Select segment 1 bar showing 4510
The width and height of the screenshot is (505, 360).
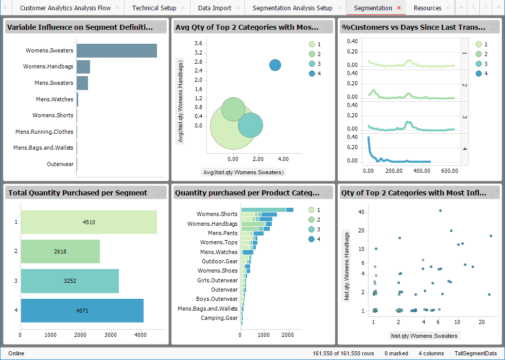pos(89,222)
